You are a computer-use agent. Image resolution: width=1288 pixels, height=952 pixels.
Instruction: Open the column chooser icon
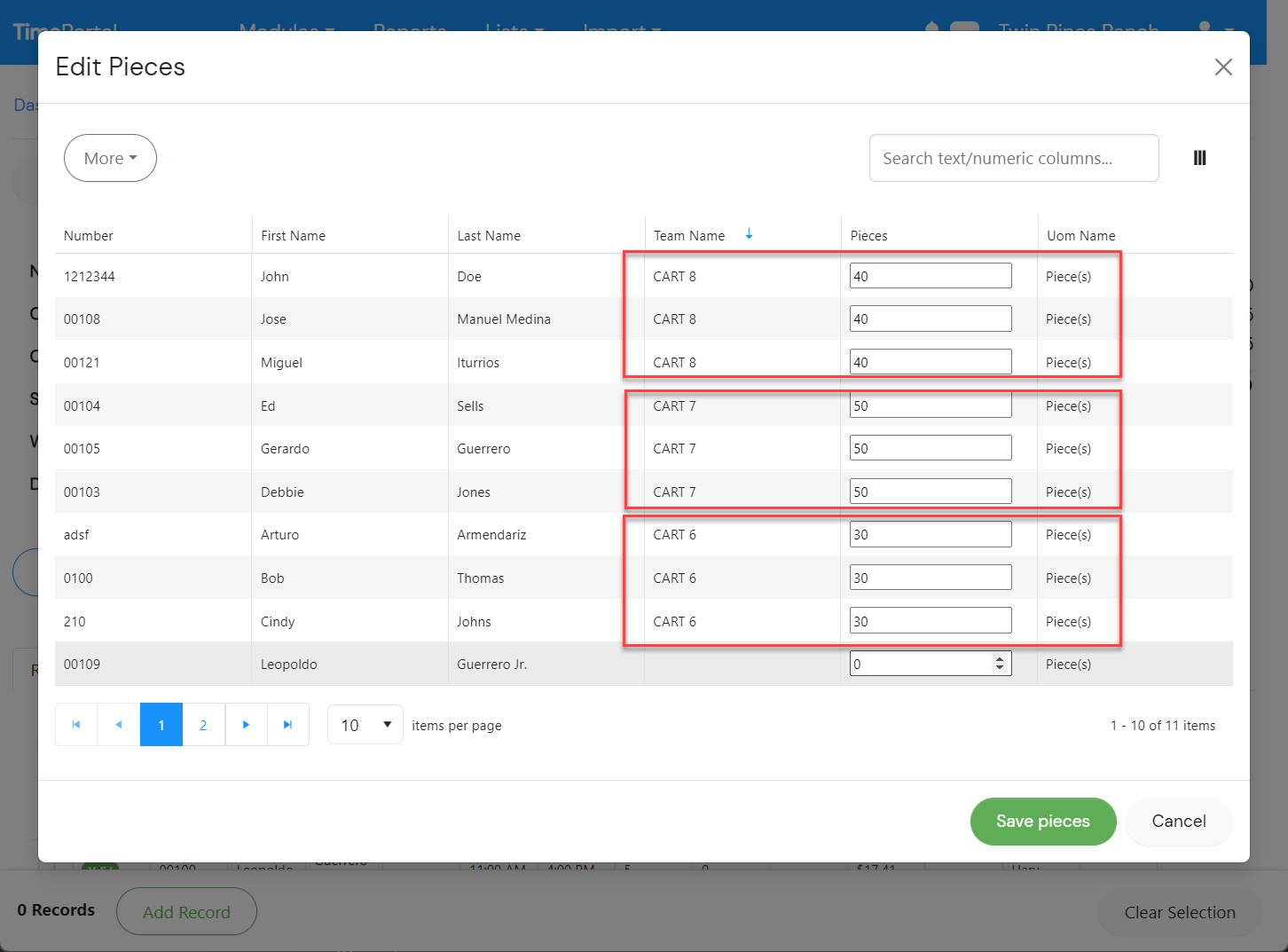(1199, 158)
